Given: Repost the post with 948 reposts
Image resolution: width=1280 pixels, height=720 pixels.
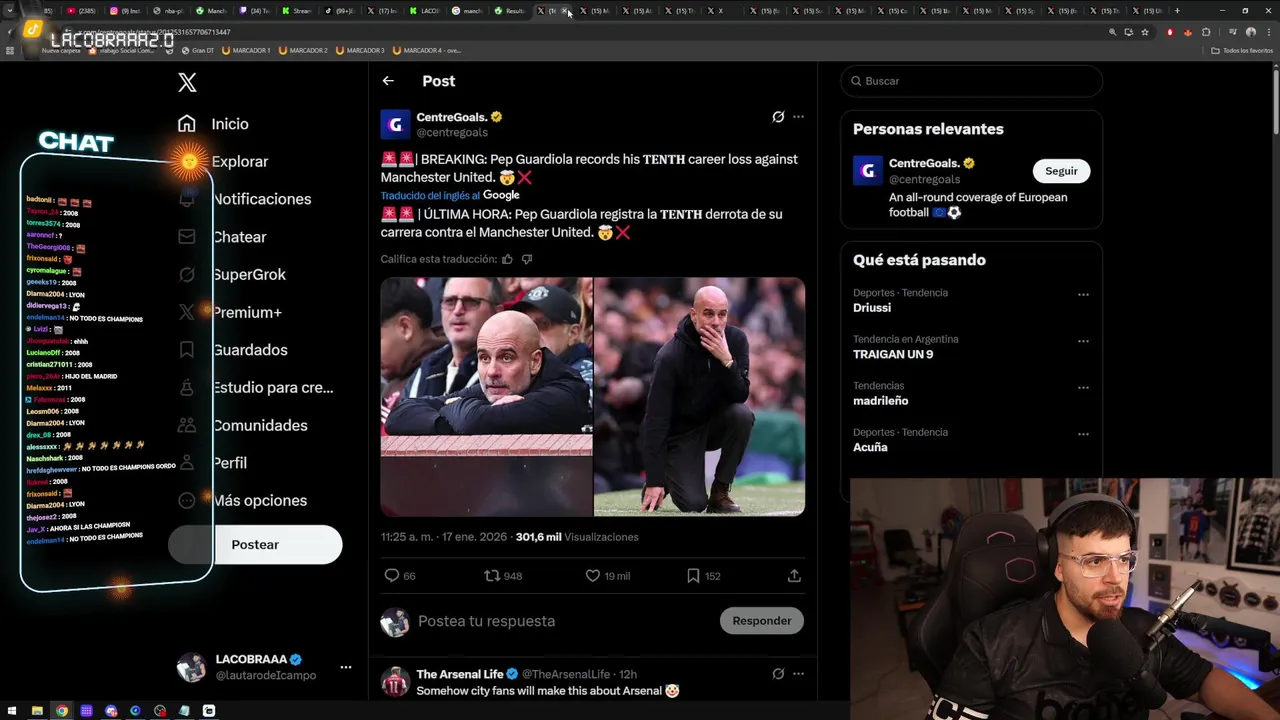Looking at the screenshot, I should pyautogui.click(x=492, y=575).
